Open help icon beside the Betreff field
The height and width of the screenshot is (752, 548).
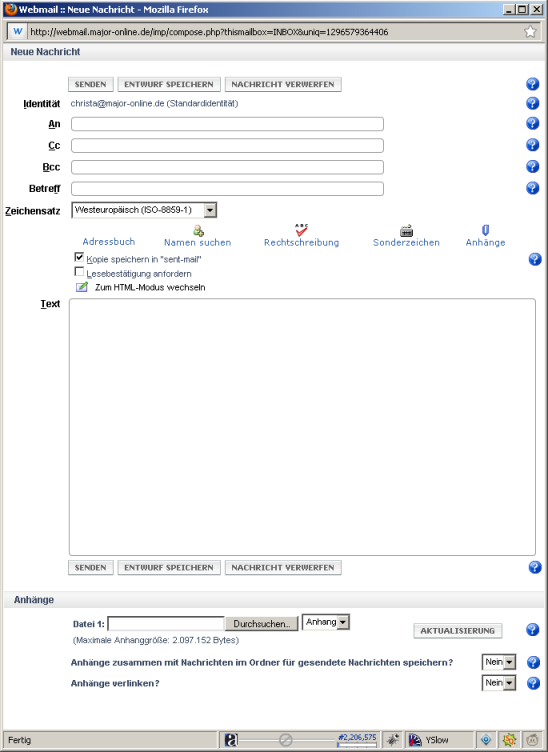tap(532, 188)
